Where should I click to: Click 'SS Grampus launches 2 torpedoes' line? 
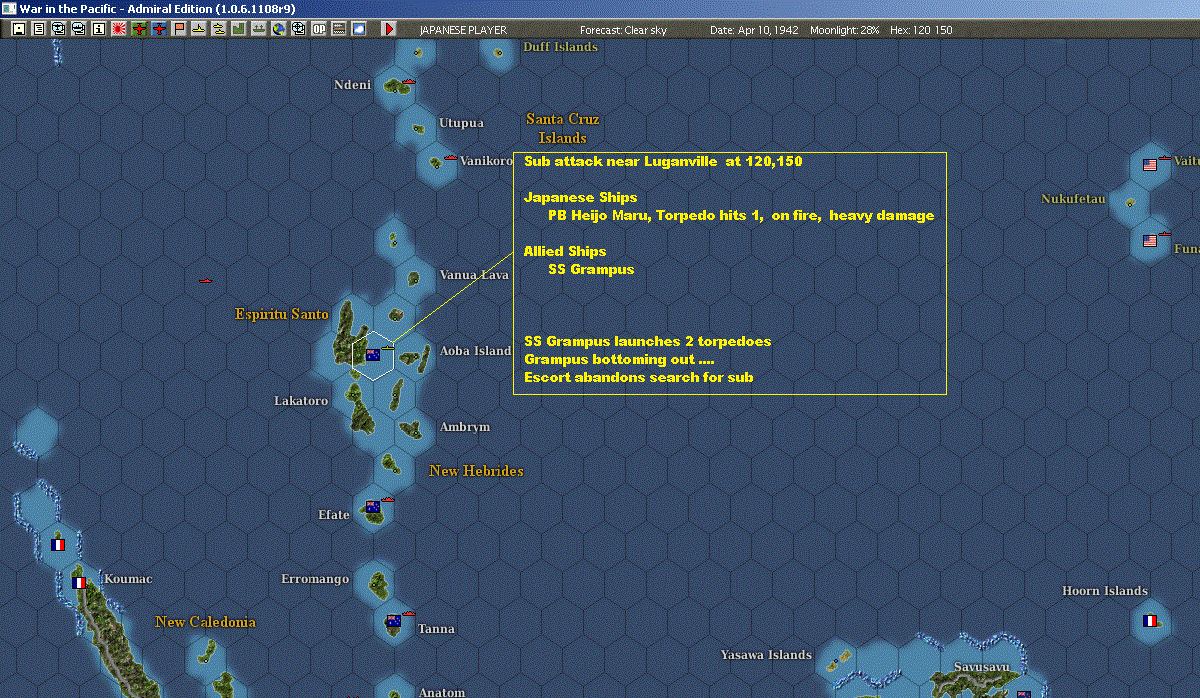[x=647, y=341]
